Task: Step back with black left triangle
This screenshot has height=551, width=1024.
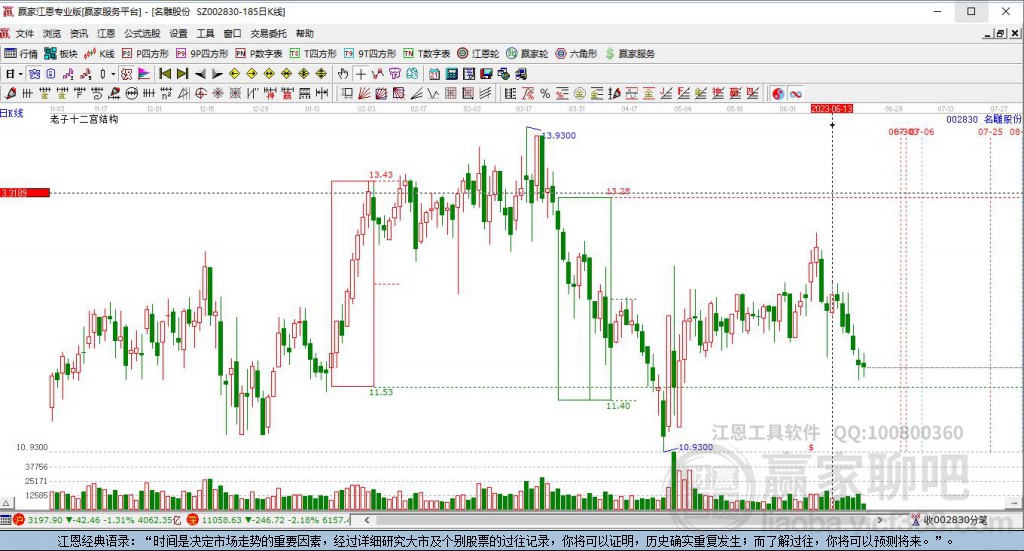Action: point(200,74)
